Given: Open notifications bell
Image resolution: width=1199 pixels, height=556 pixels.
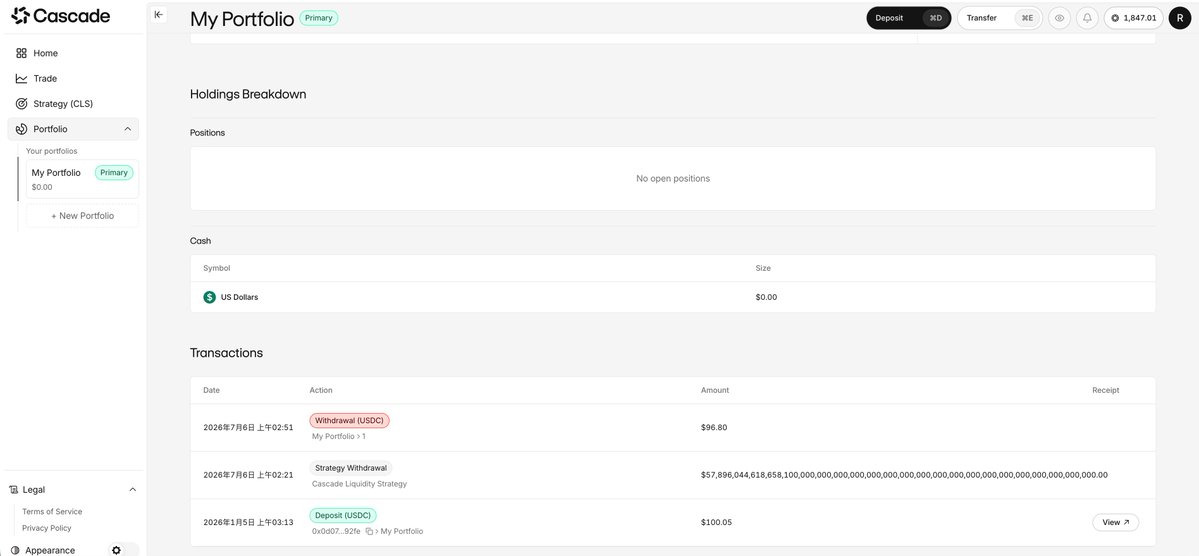Looking at the screenshot, I should click(1087, 18).
